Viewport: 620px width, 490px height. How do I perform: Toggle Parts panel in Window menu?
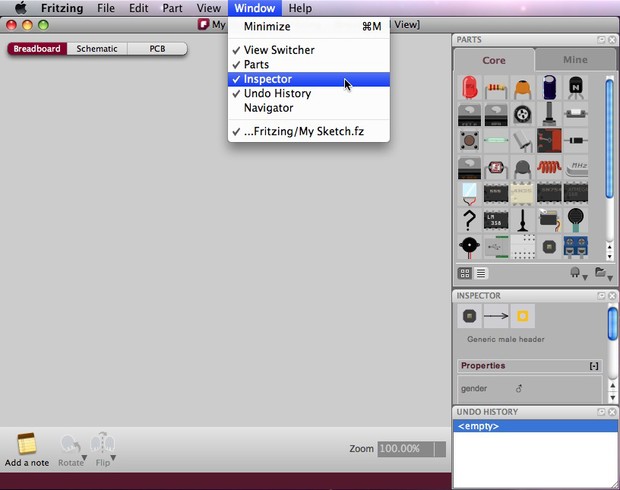tap(309, 64)
